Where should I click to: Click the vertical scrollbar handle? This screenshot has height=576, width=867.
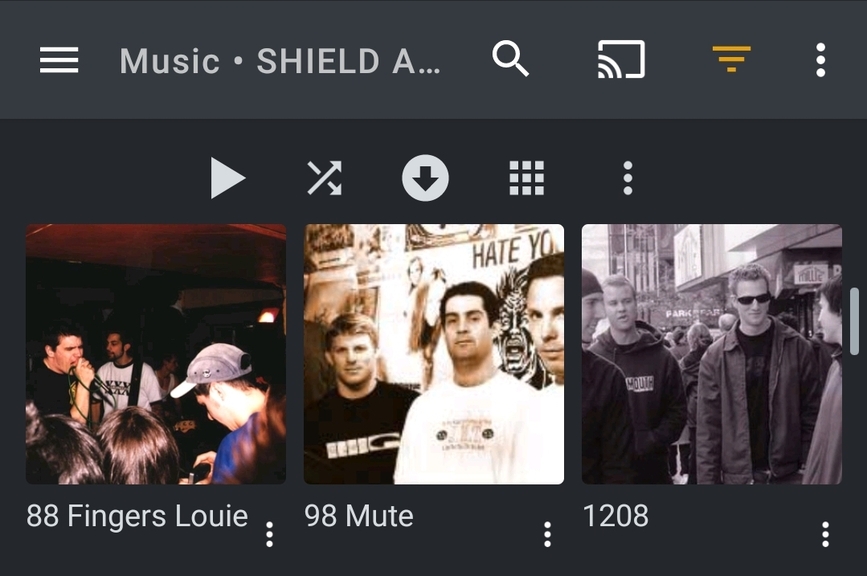[x=854, y=321]
